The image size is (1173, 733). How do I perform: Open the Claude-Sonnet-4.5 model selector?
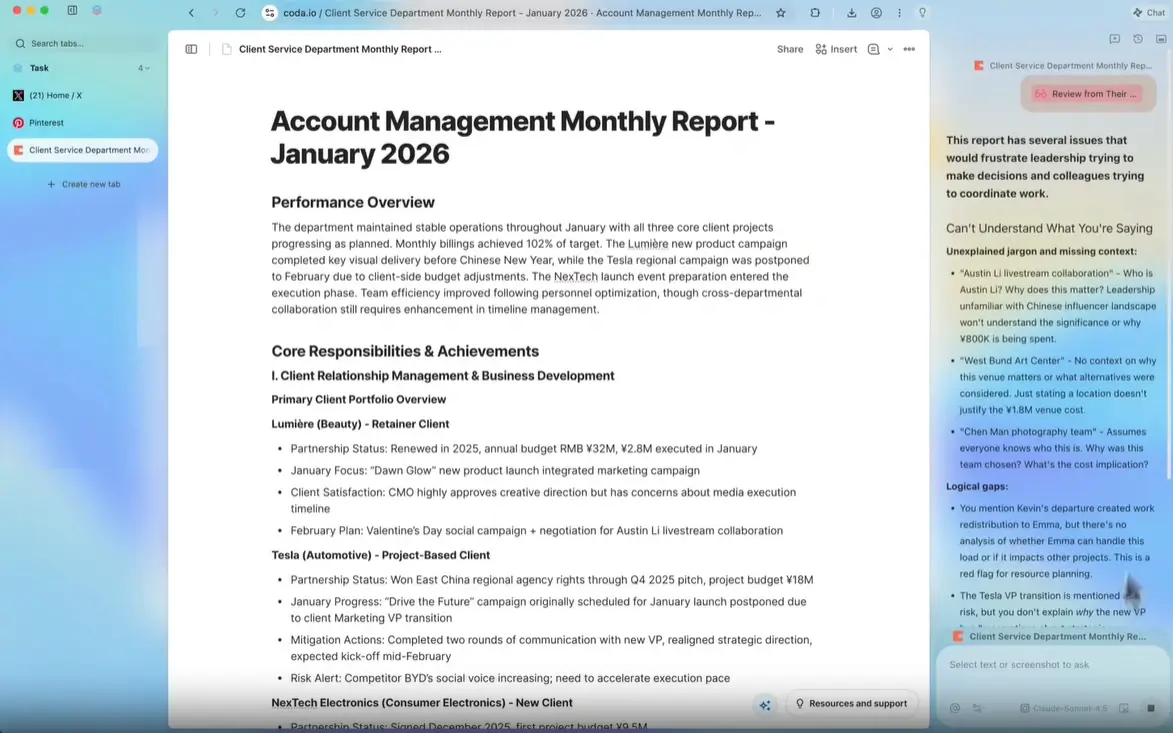(1063, 708)
